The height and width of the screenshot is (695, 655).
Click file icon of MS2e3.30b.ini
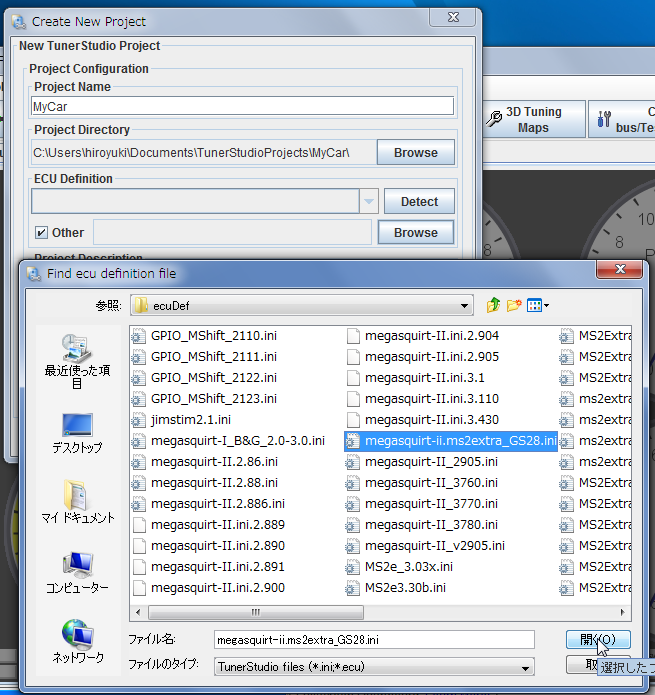(352, 588)
